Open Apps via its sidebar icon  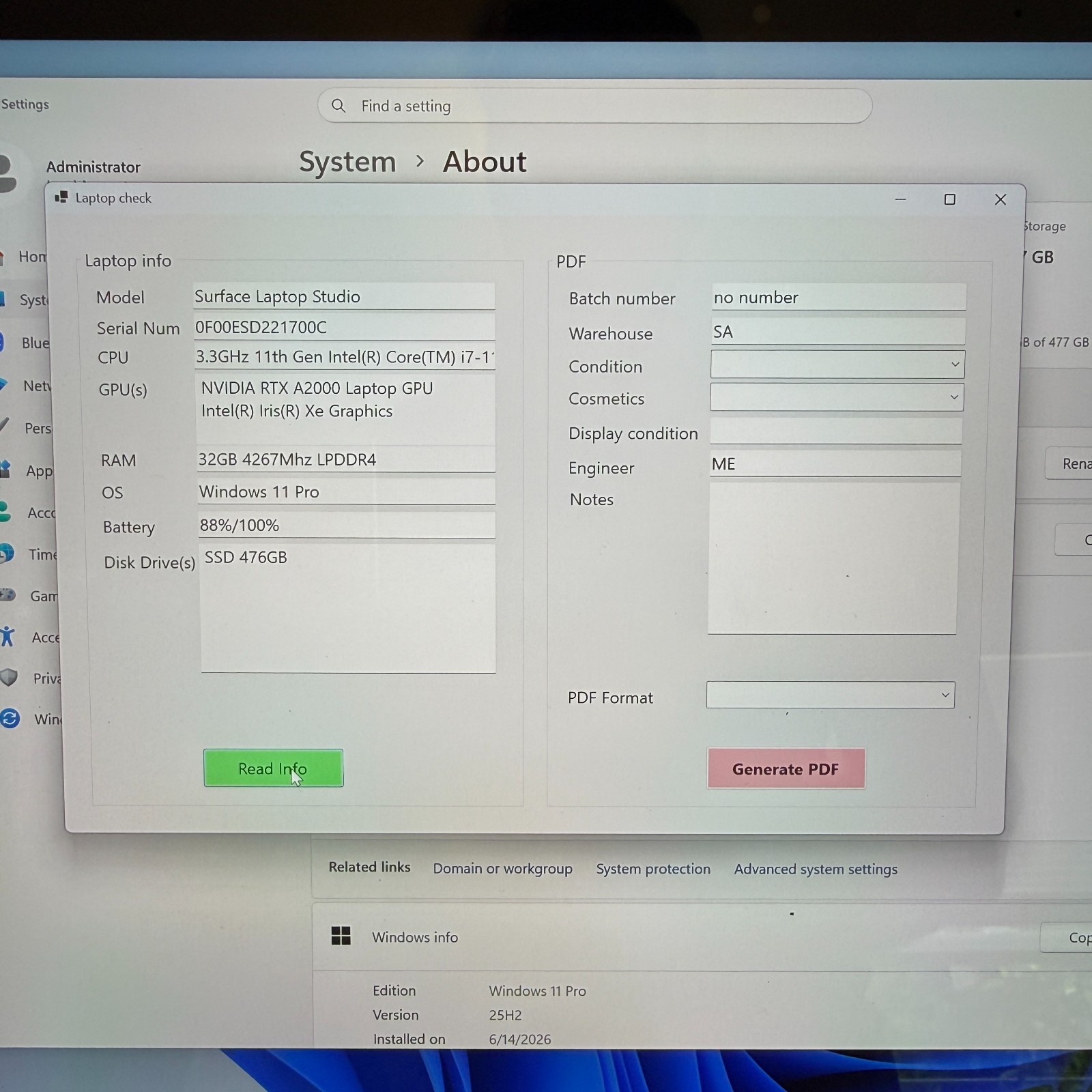pos(5,470)
